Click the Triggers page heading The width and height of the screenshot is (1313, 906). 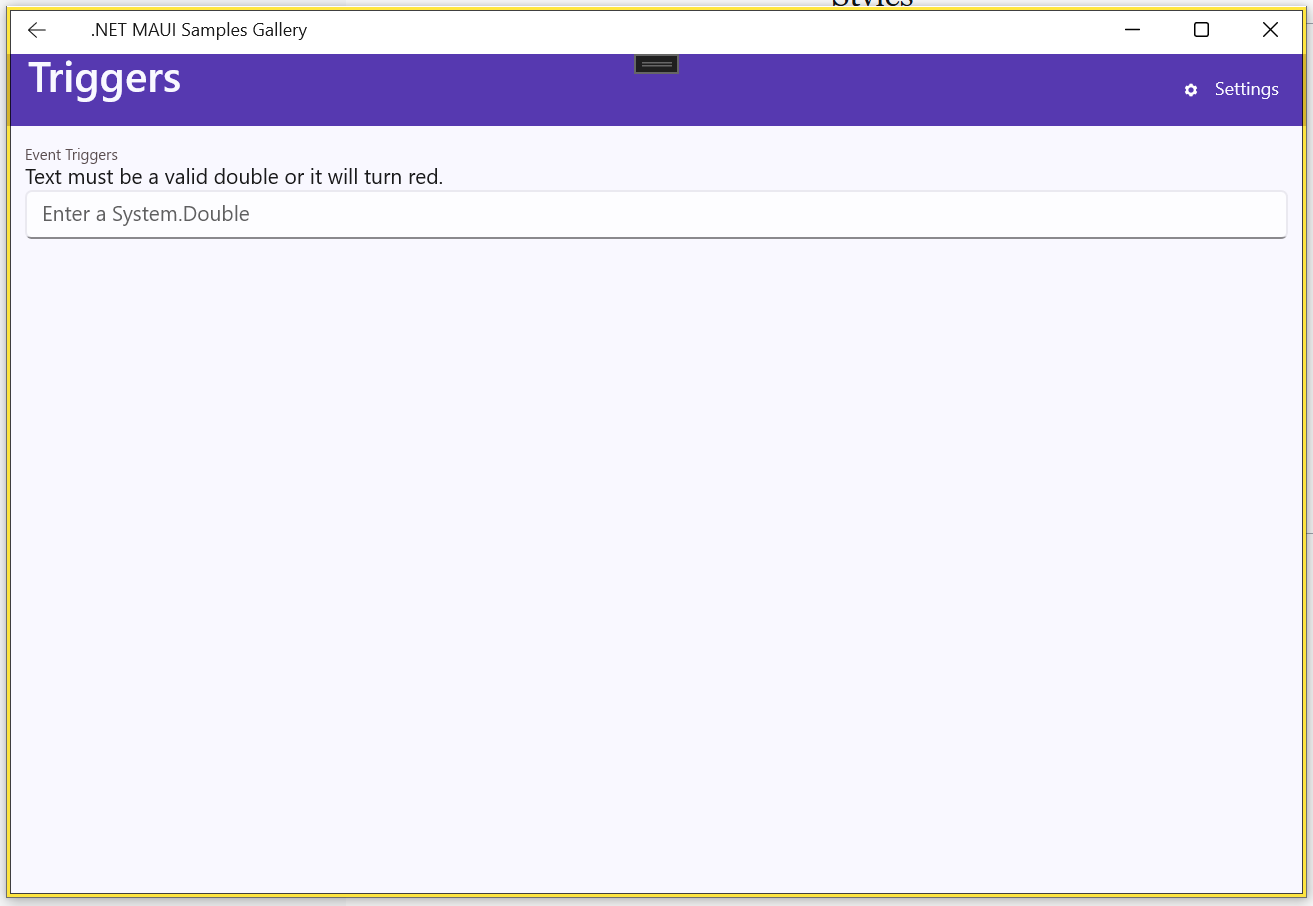(105, 78)
